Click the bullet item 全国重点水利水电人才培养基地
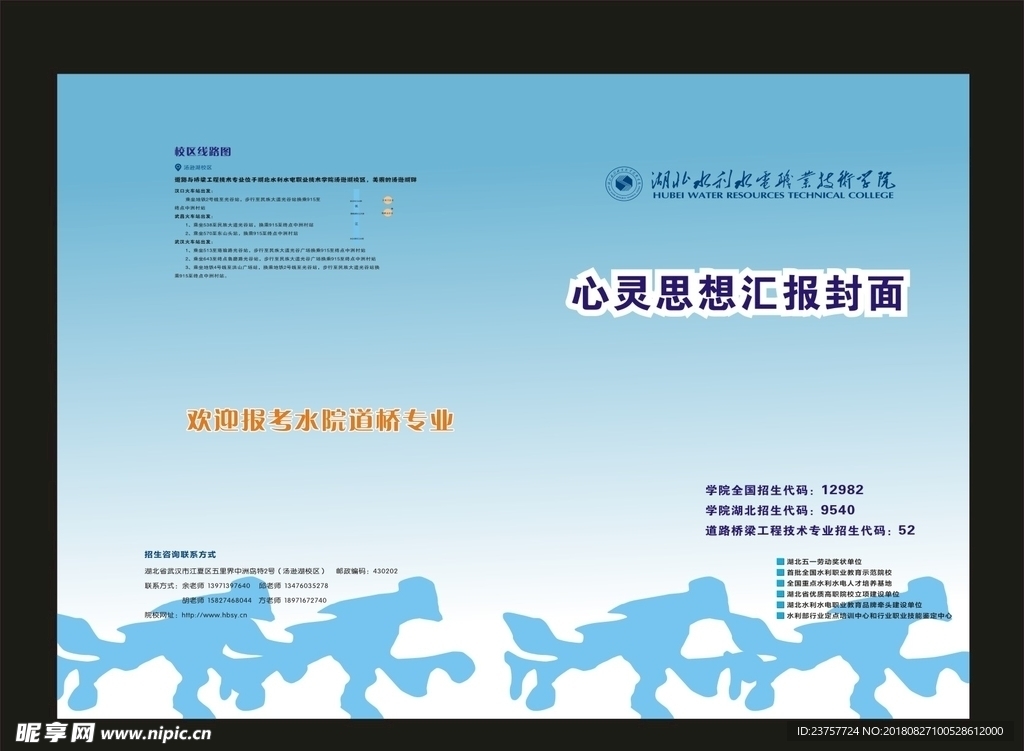1024x751 pixels. (x=834, y=583)
